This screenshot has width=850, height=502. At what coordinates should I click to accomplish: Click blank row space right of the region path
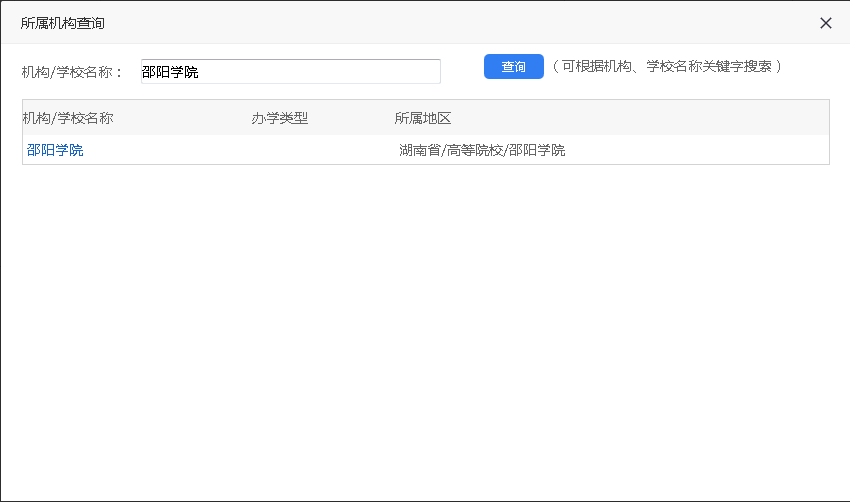700,150
